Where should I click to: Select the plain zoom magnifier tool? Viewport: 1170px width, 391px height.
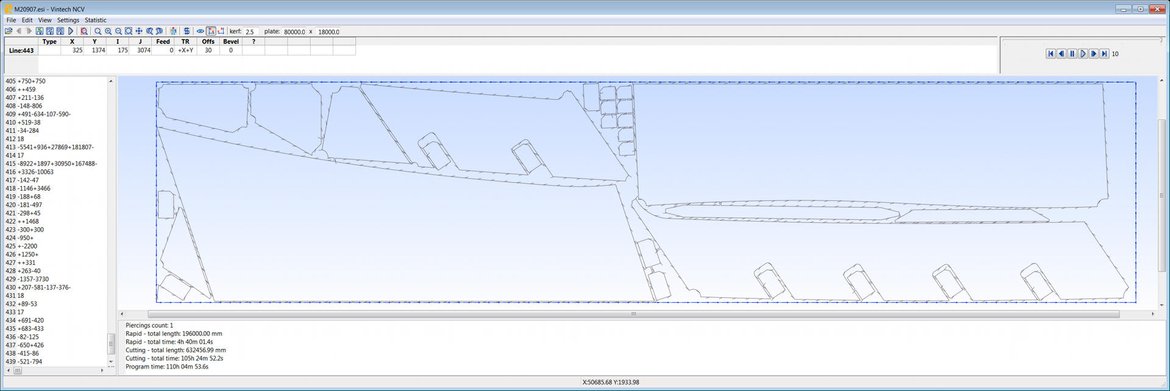98,31
